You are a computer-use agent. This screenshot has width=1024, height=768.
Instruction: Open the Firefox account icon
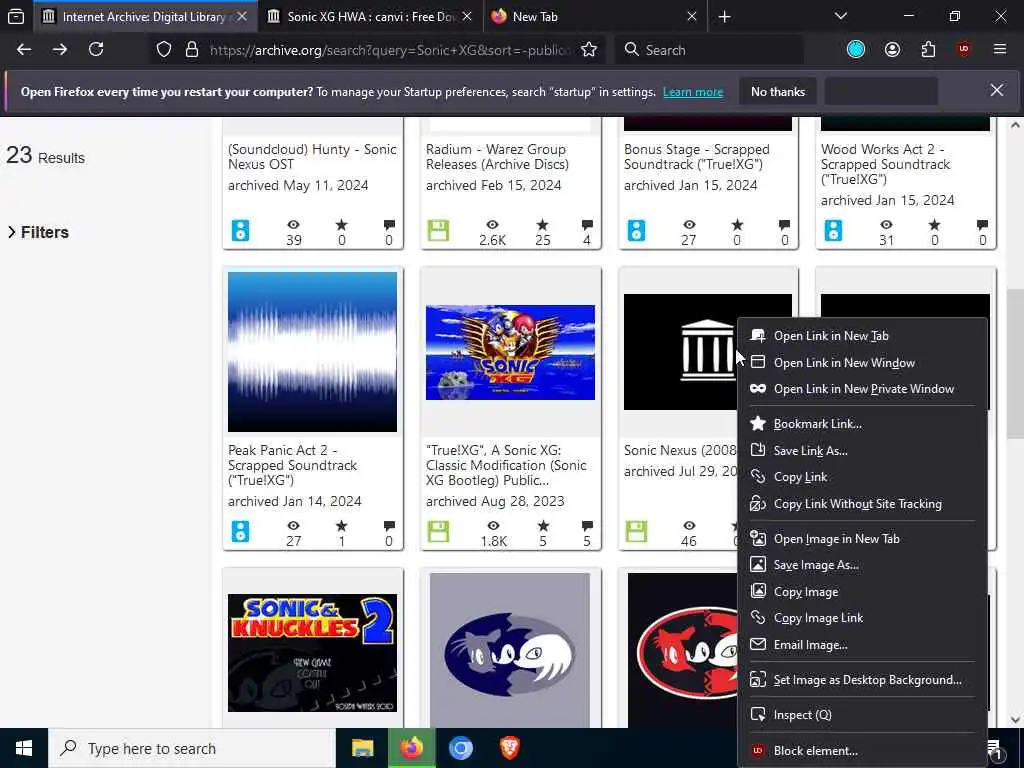pyautogui.click(x=892, y=50)
